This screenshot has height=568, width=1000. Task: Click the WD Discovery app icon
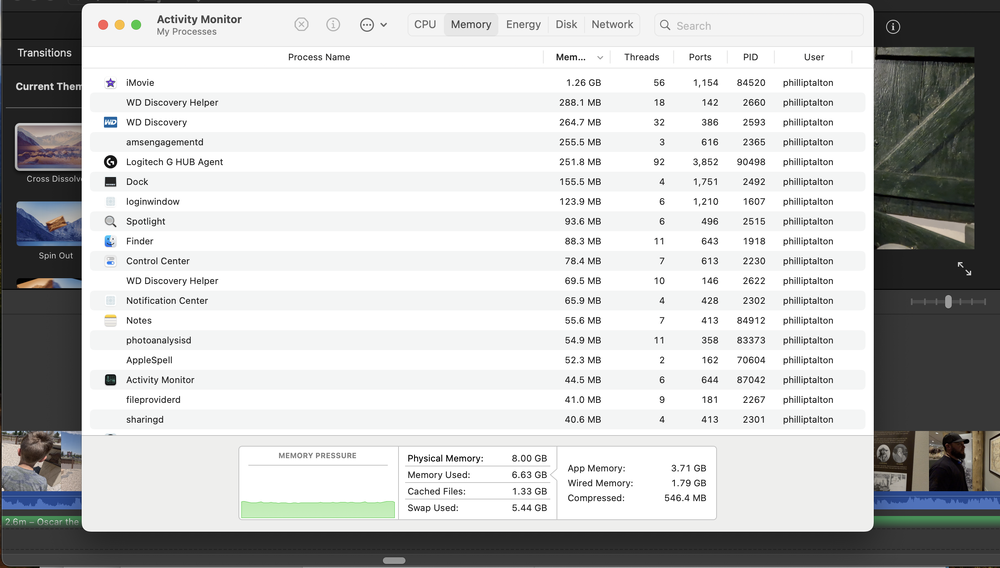pyautogui.click(x=110, y=122)
